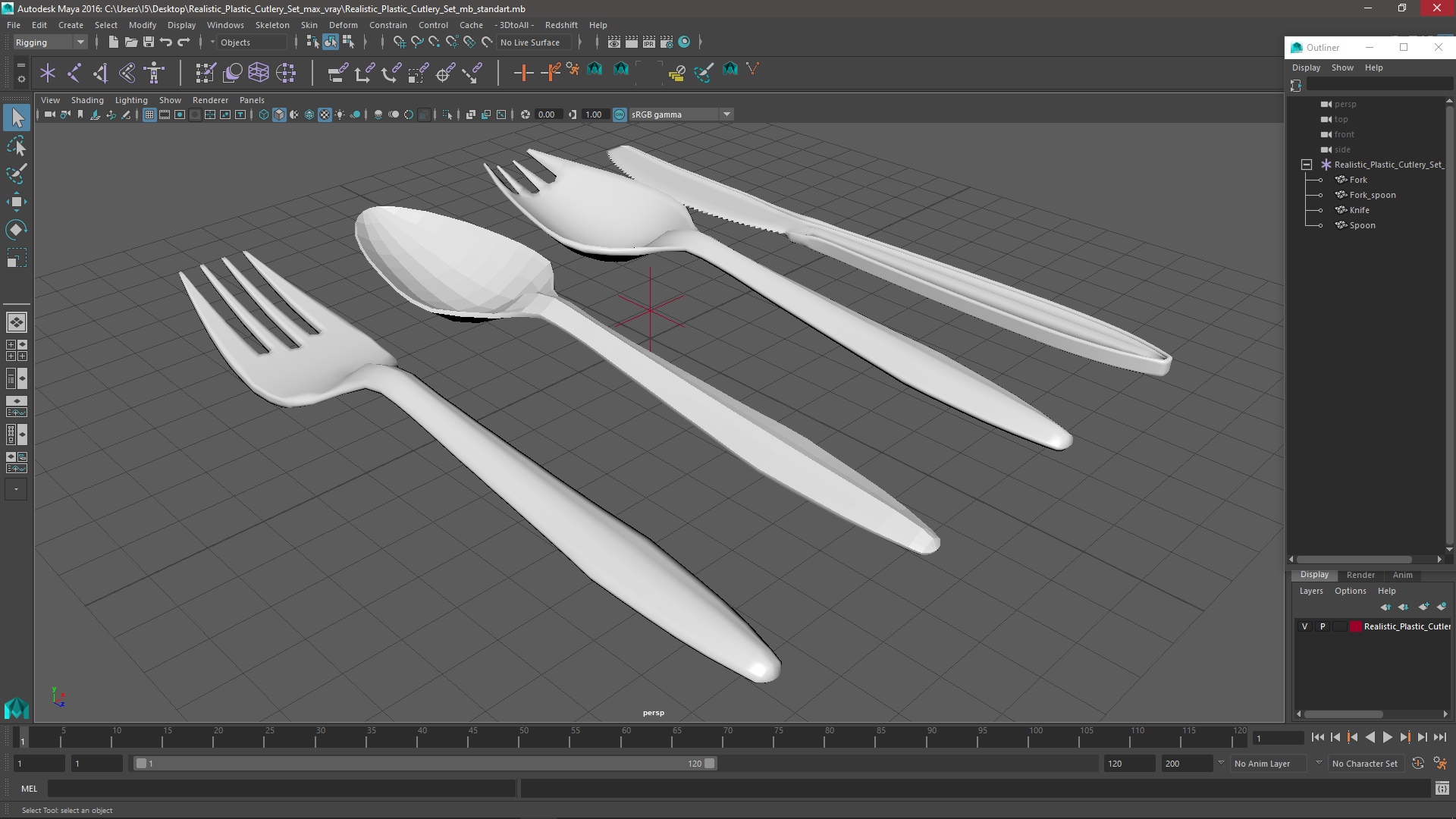Collapse Realistic_Plastic_Cutlery_Set group in Outliner
The height and width of the screenshot is (819, 1456).
click(1306, 165)
